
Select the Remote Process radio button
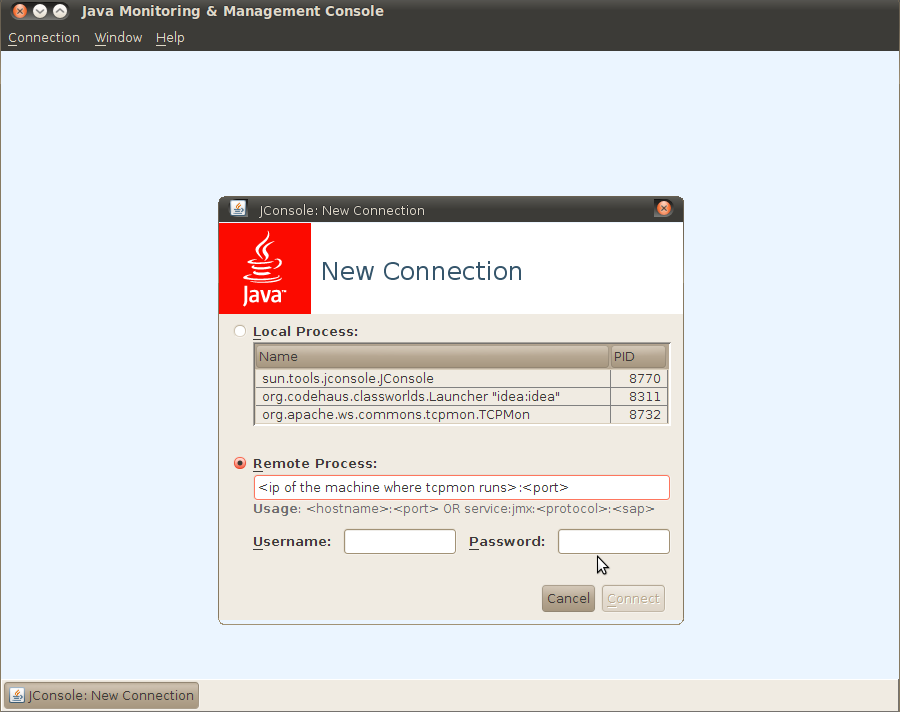(239, 463)
